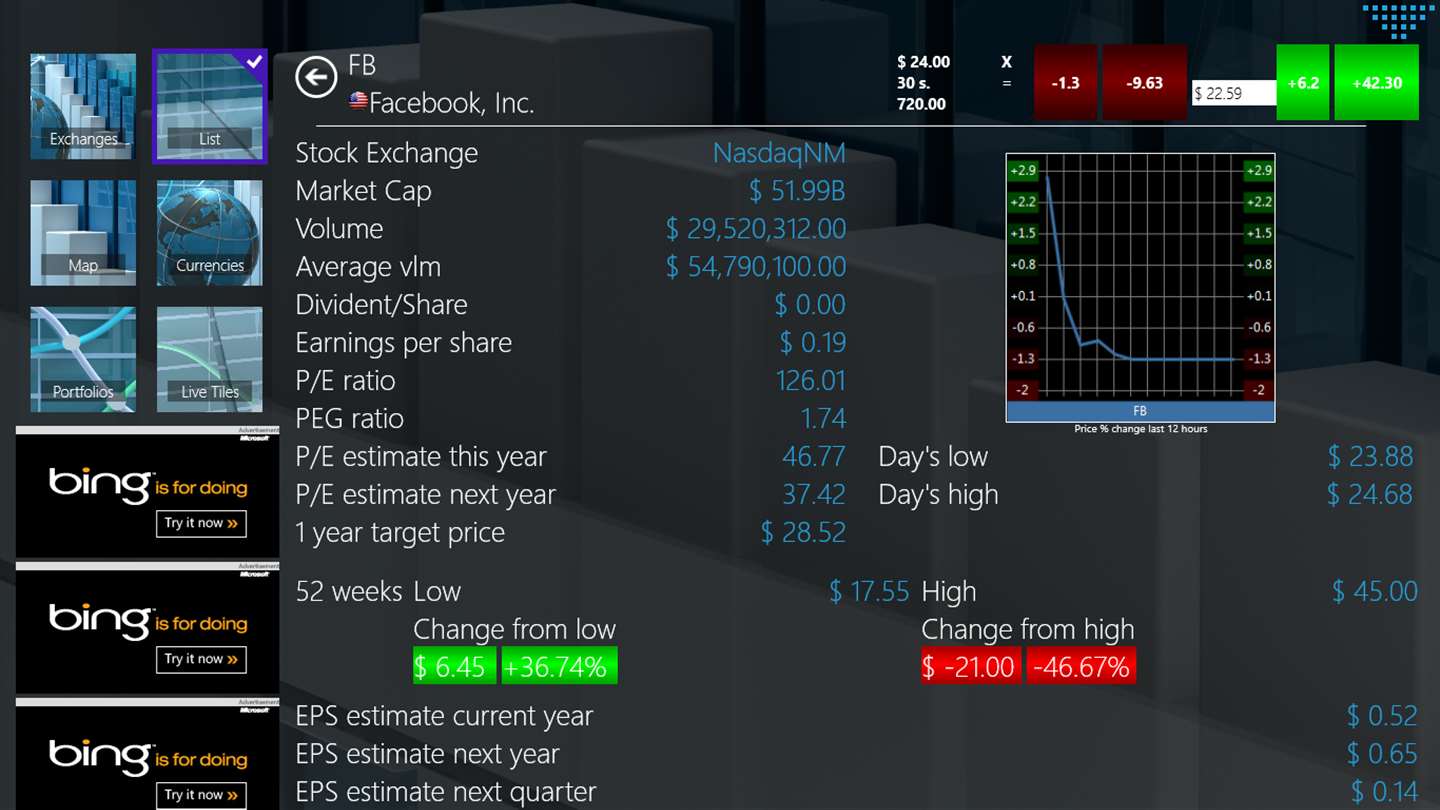Open the Currencies tile
The image size is (1440, 810).
point(210,233)
